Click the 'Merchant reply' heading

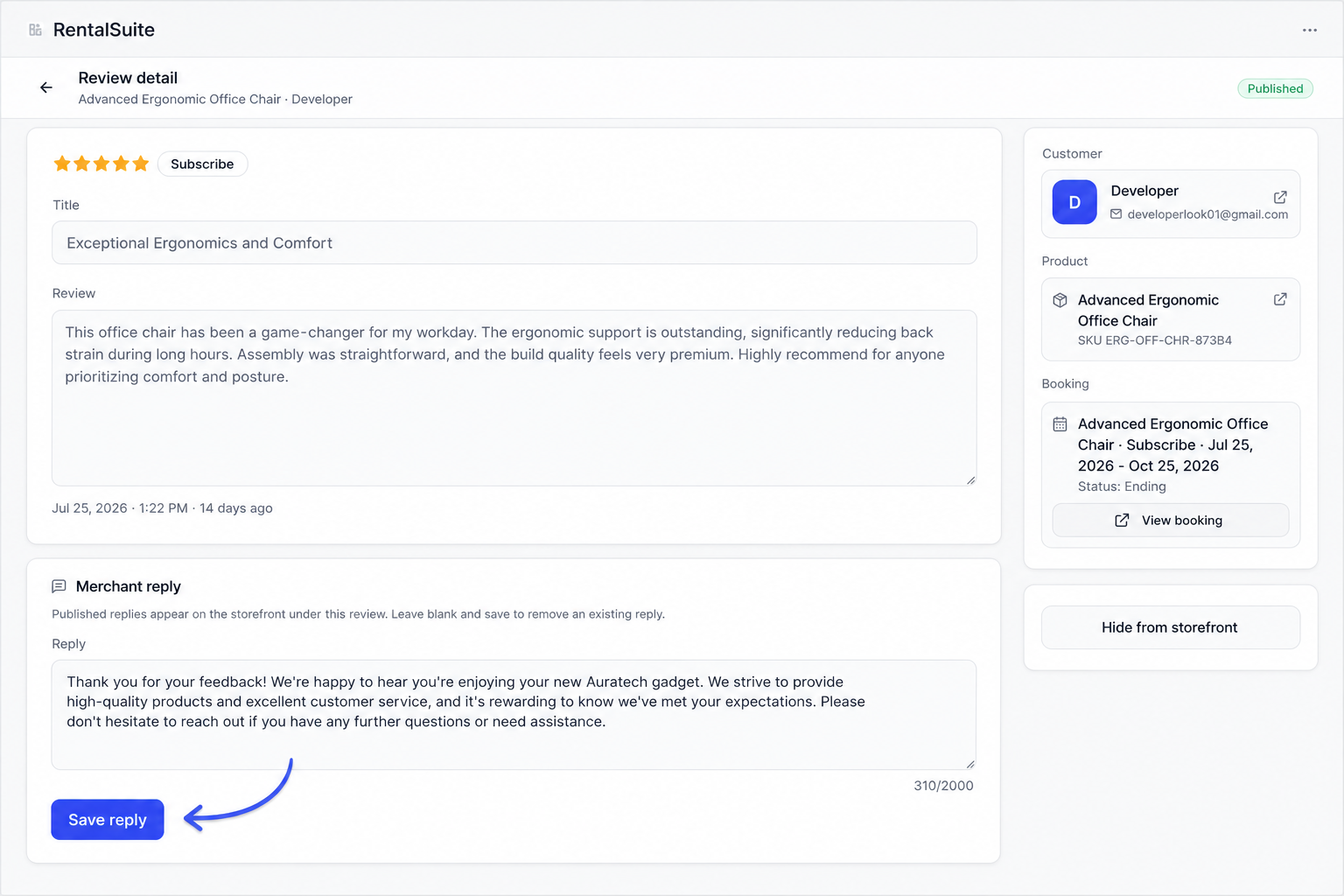(129, 586)
